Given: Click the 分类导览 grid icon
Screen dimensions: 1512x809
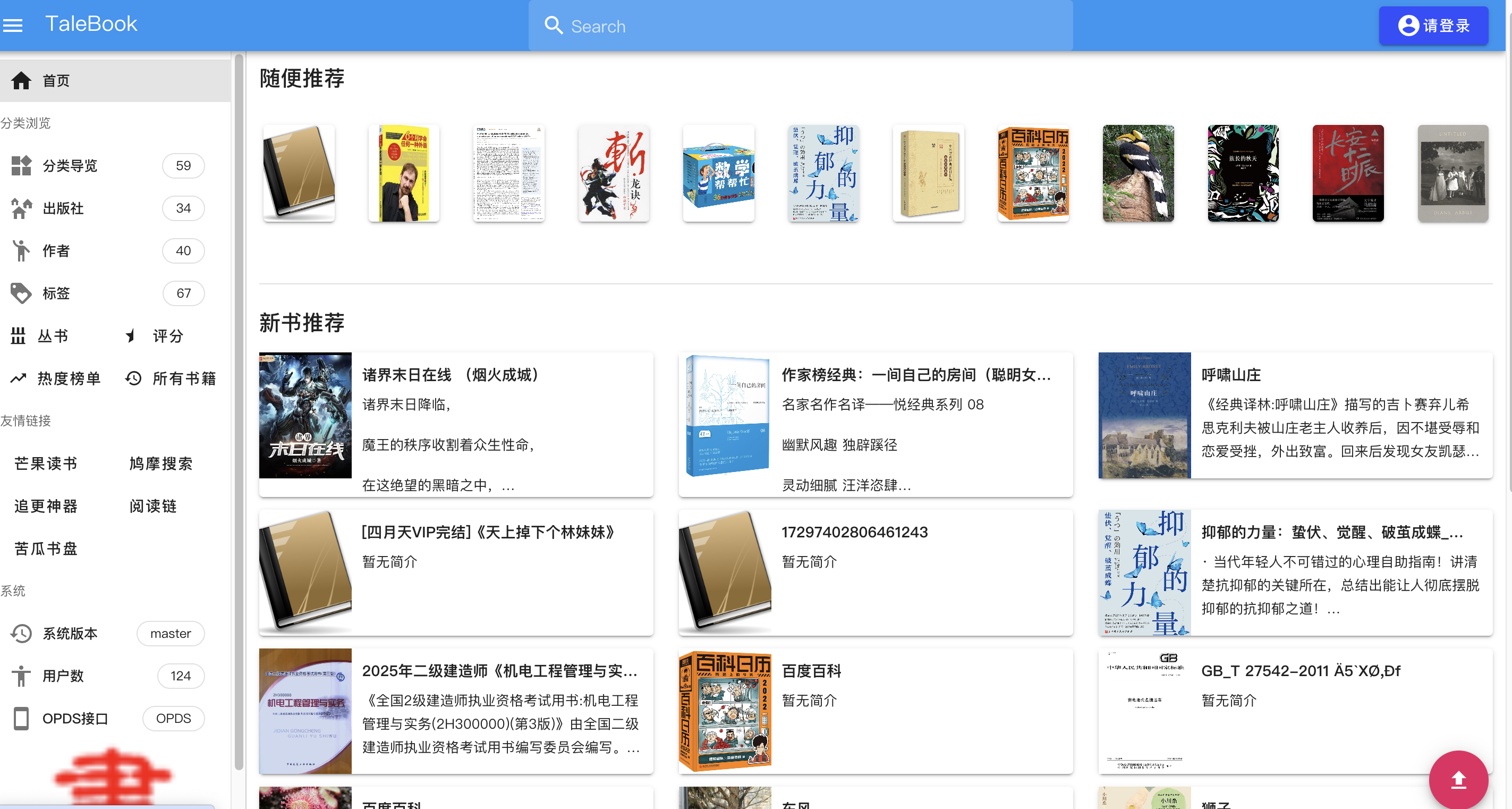Looking at the screenshot, I should [x=21, y=165].
